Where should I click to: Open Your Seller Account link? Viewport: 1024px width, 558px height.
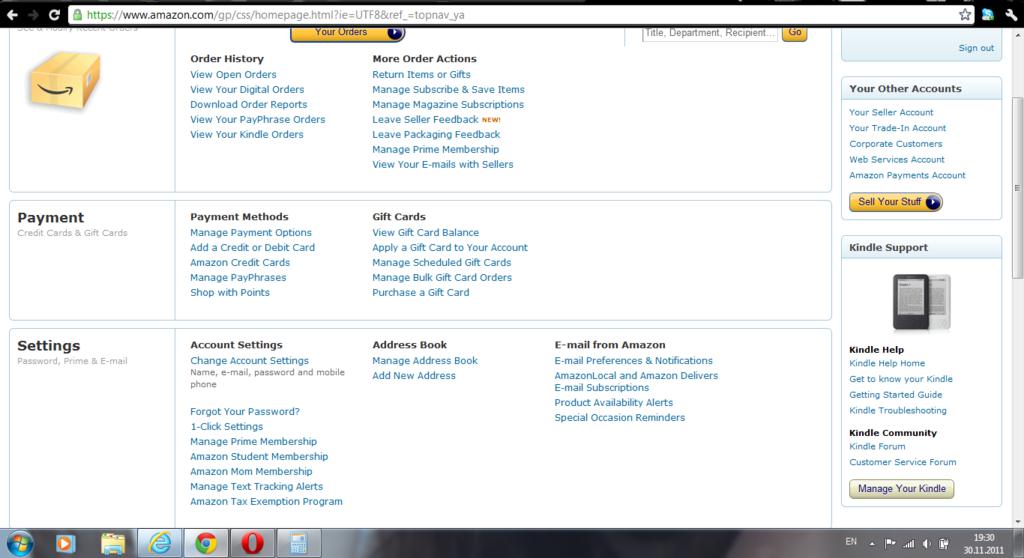tap(891, 112)
